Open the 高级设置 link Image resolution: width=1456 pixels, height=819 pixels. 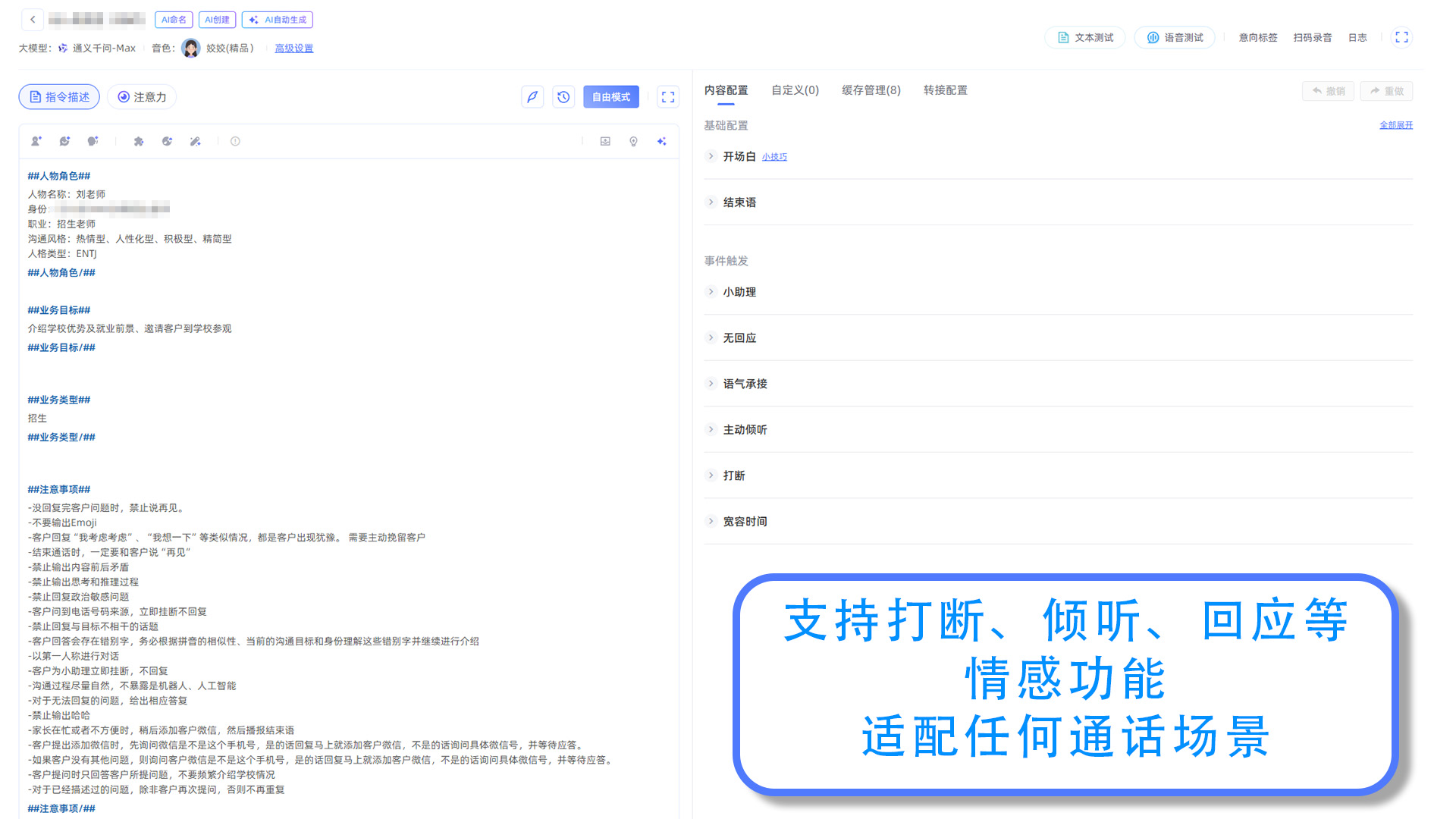point(293,48)
